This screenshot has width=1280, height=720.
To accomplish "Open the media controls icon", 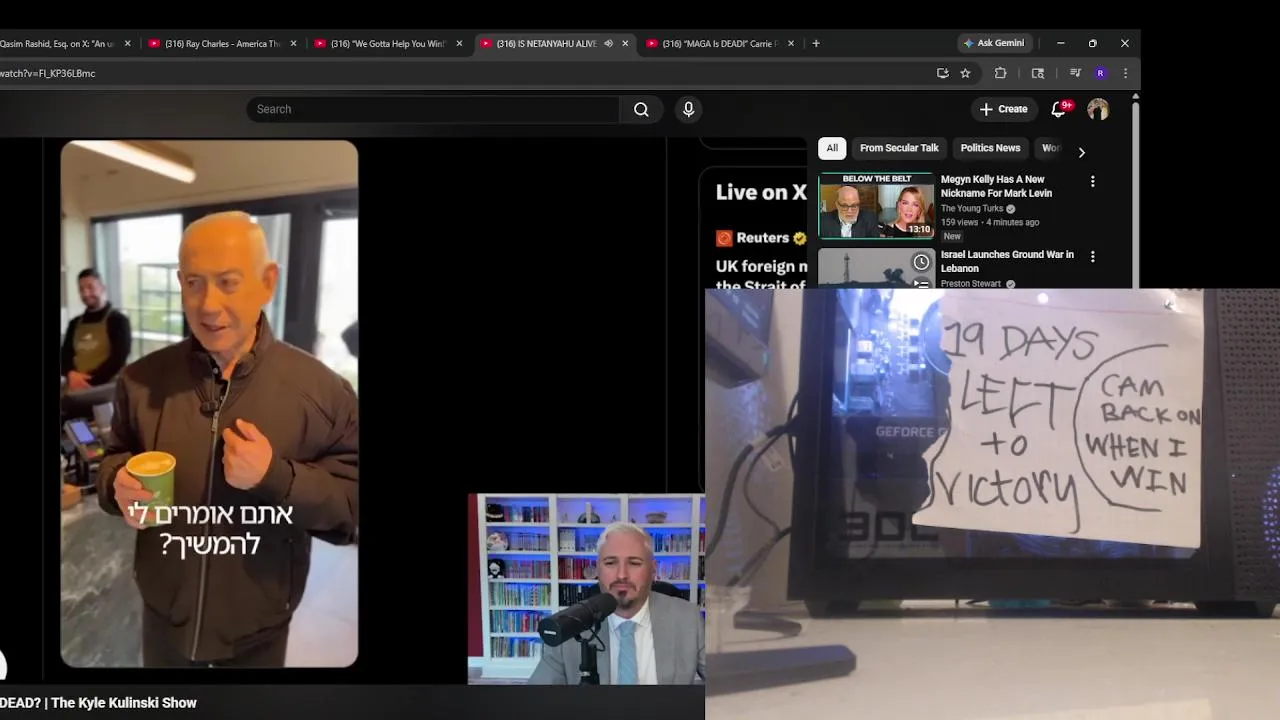I will [x=1075, y=73].
